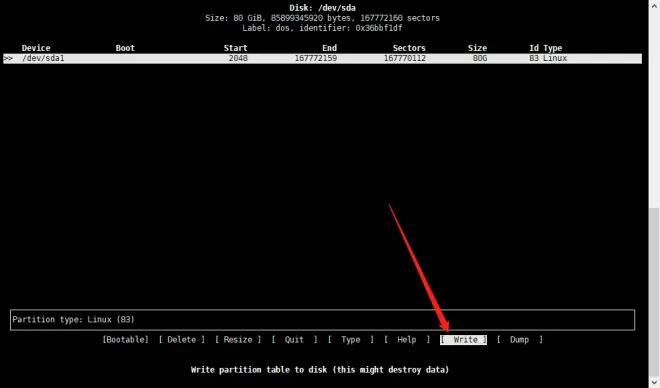Click the disk size info line
The width and height of the screenshot is (660, 388).
322,18
